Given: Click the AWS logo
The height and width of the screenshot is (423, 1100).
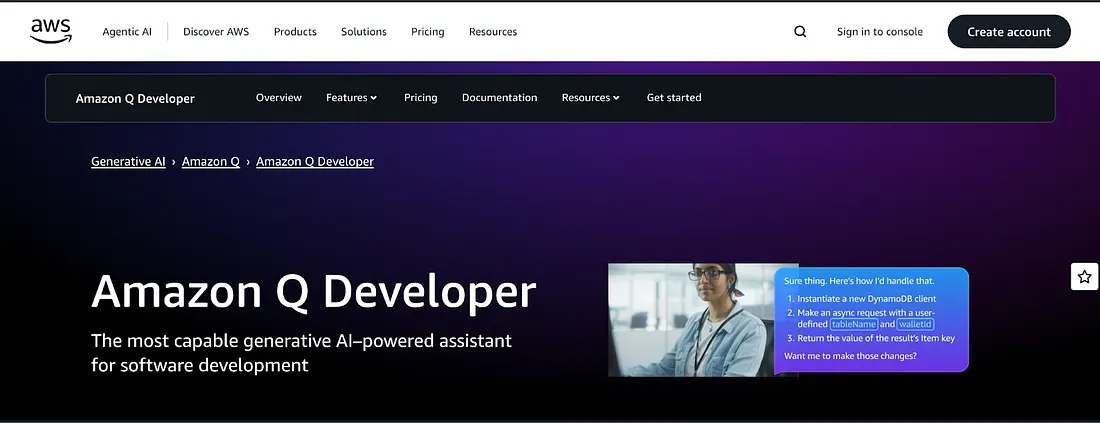Looking at the screenshot, I should tap(51, 32).
